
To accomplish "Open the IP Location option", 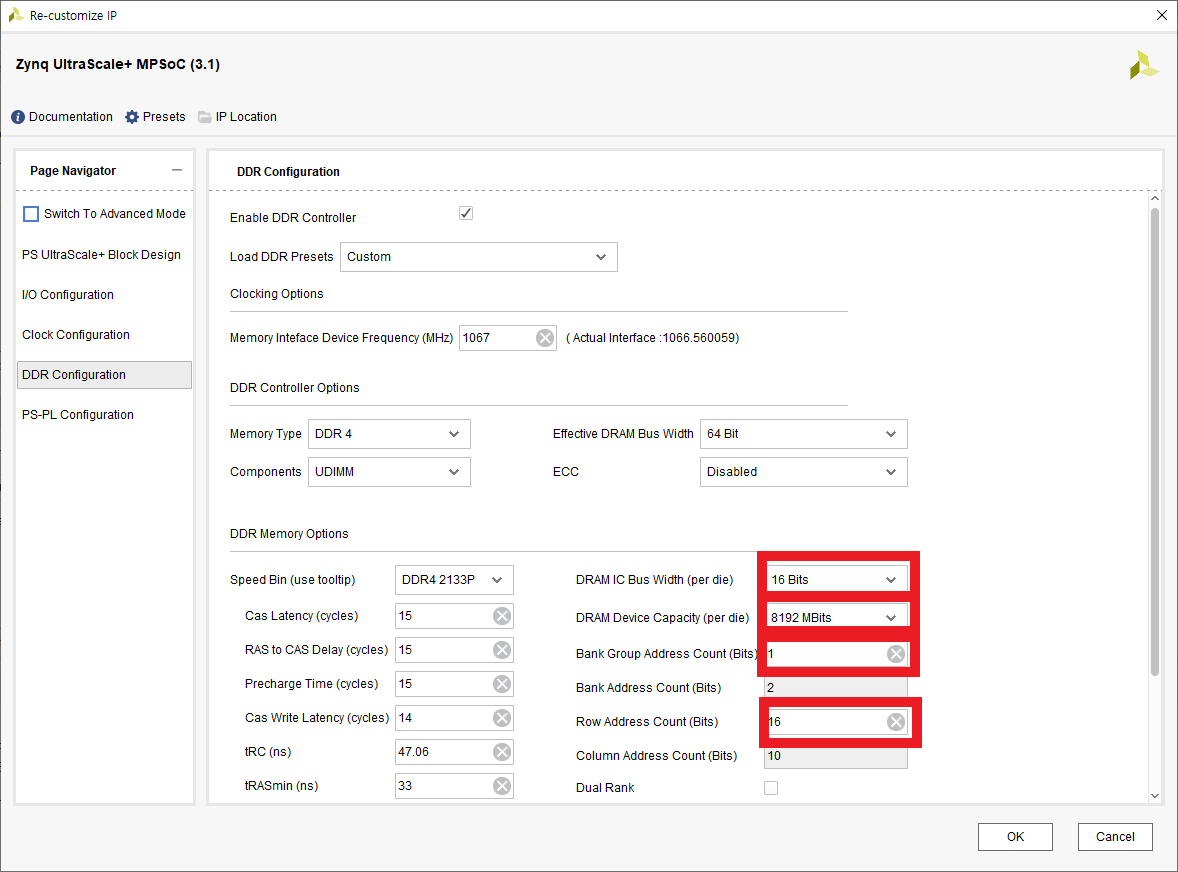I will coord(246,117).
